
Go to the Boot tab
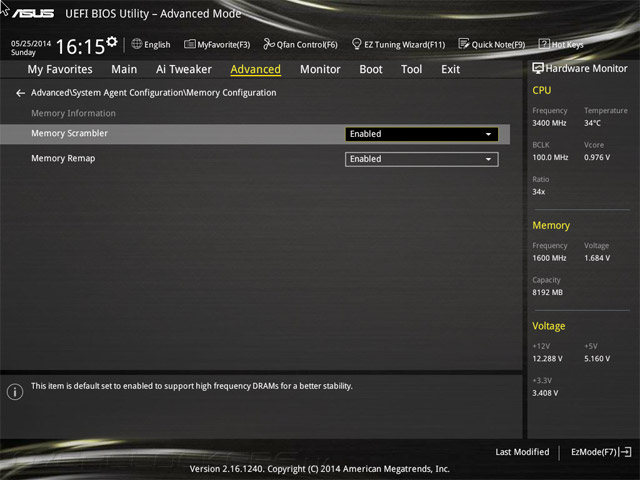(x=371, y=69)
